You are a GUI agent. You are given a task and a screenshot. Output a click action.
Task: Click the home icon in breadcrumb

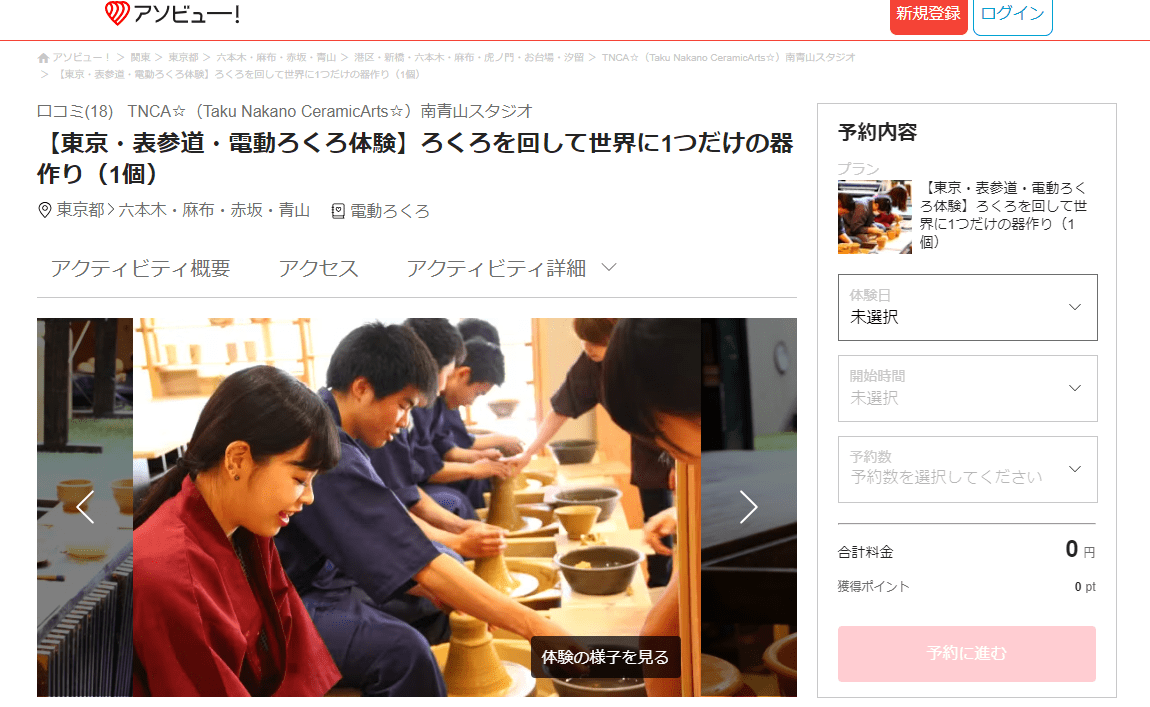(43, 58)
